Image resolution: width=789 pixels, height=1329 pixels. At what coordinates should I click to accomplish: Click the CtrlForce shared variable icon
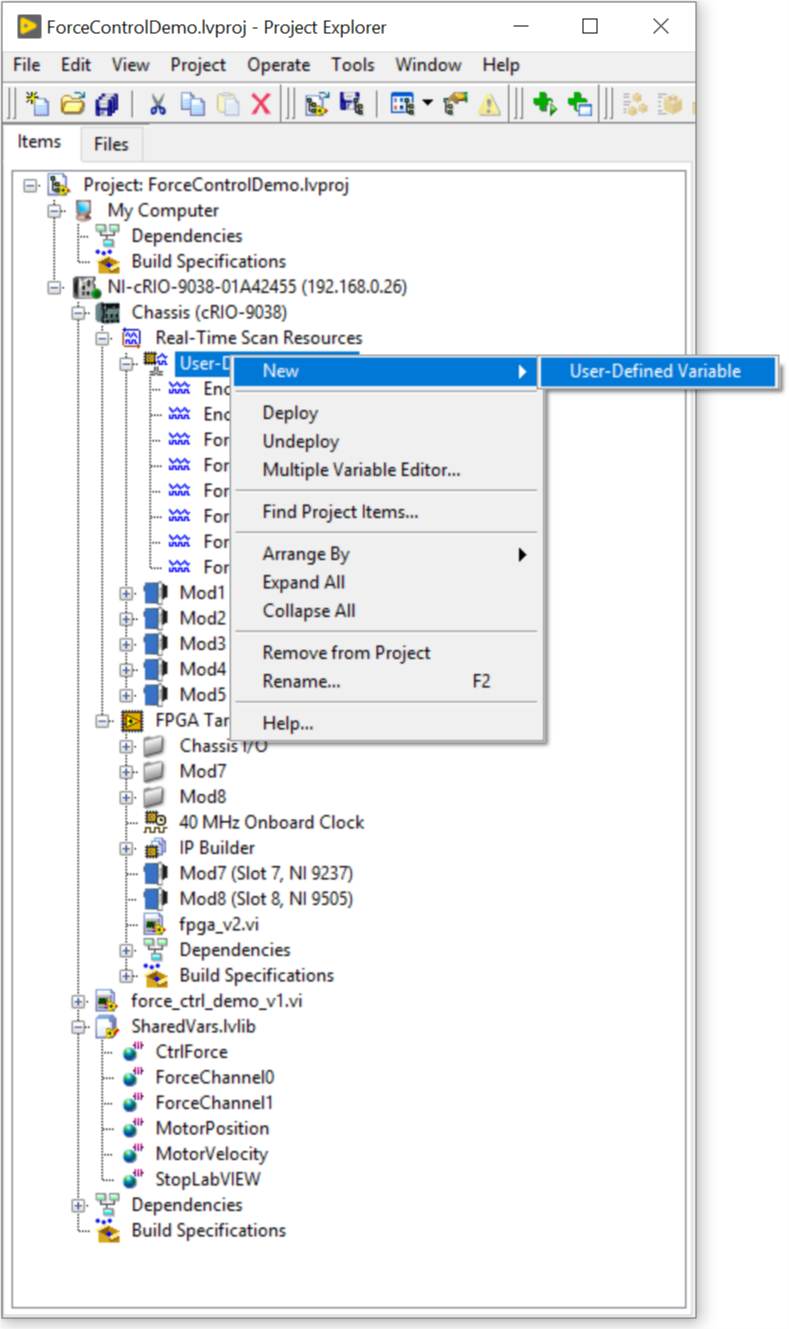(x=132, y=1052)
